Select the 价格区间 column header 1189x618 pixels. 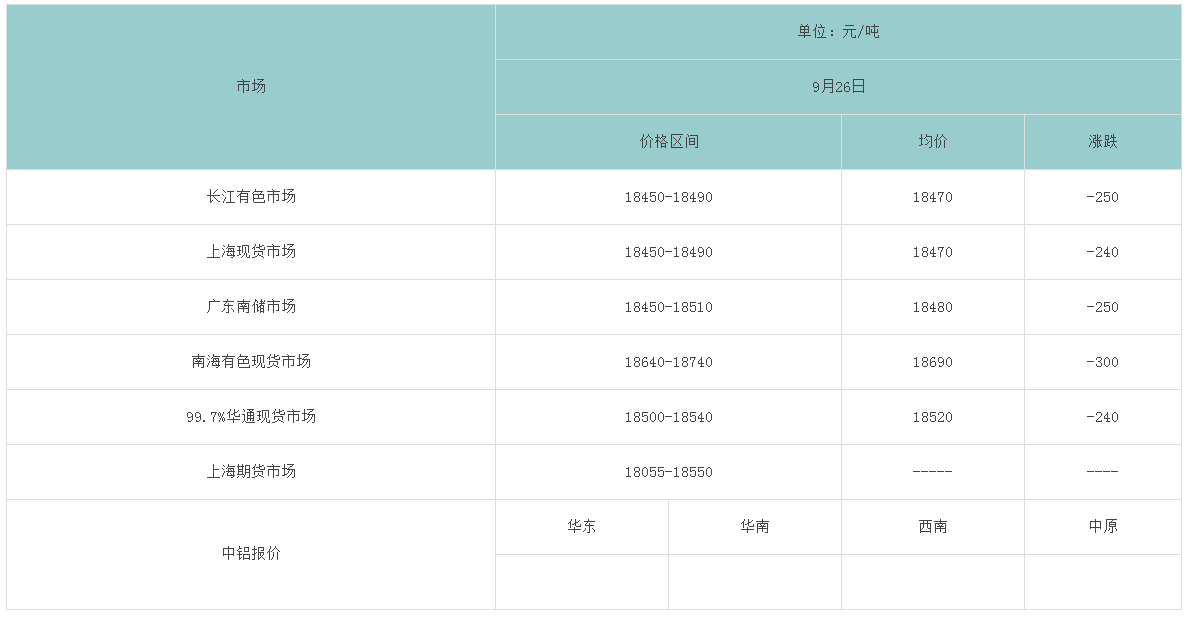tap(668, 142)
